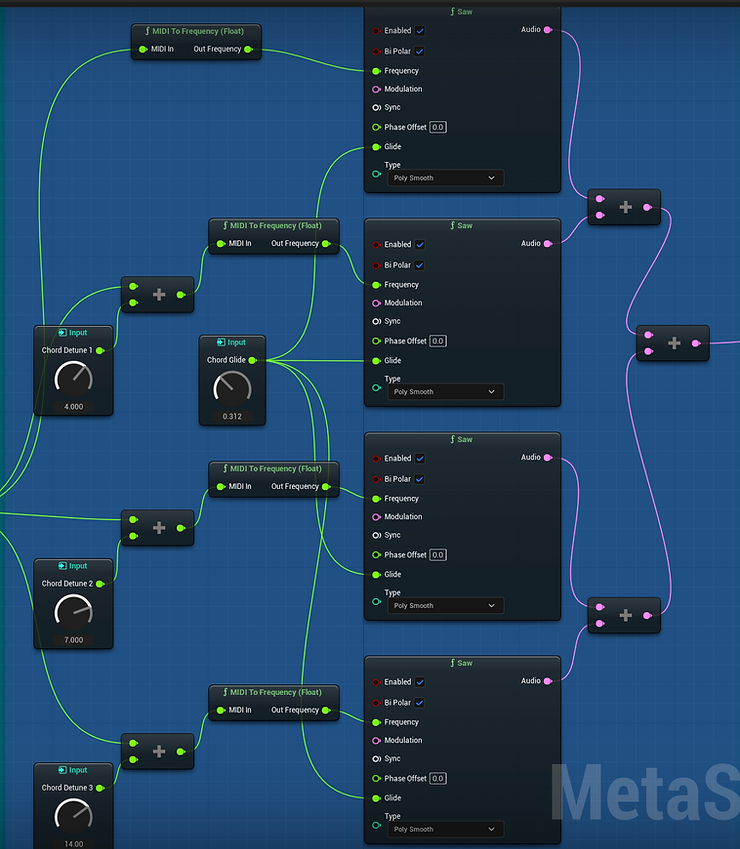Click the Phase Offset 0.0 field on the second Saw node
This screenshot has width=740, height=849.
pyautogui.click(x=438, y=341)
